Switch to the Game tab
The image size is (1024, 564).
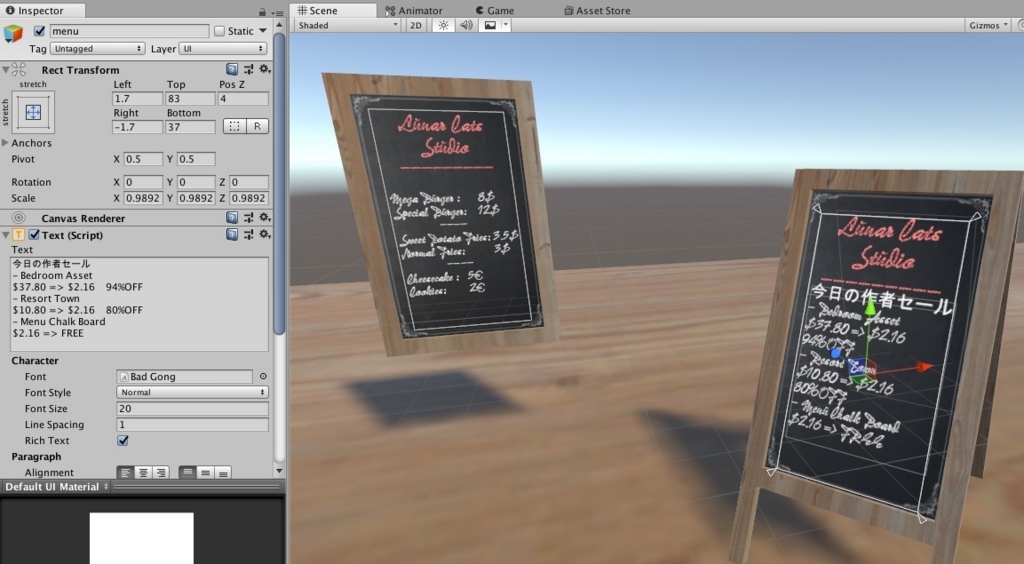[494, 10]
